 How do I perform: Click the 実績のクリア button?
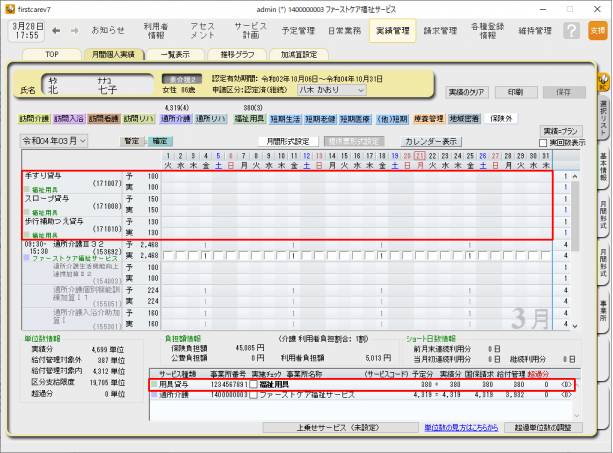(468, 91)
